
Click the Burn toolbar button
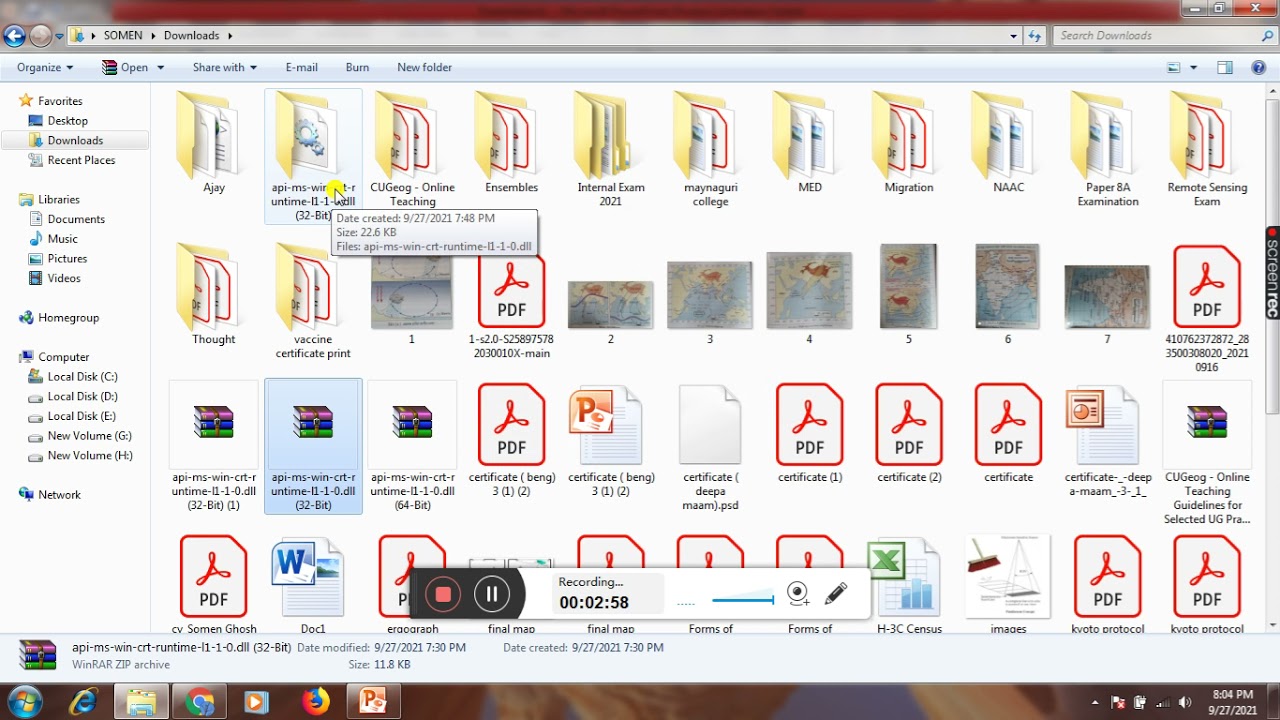coord(357,67)
